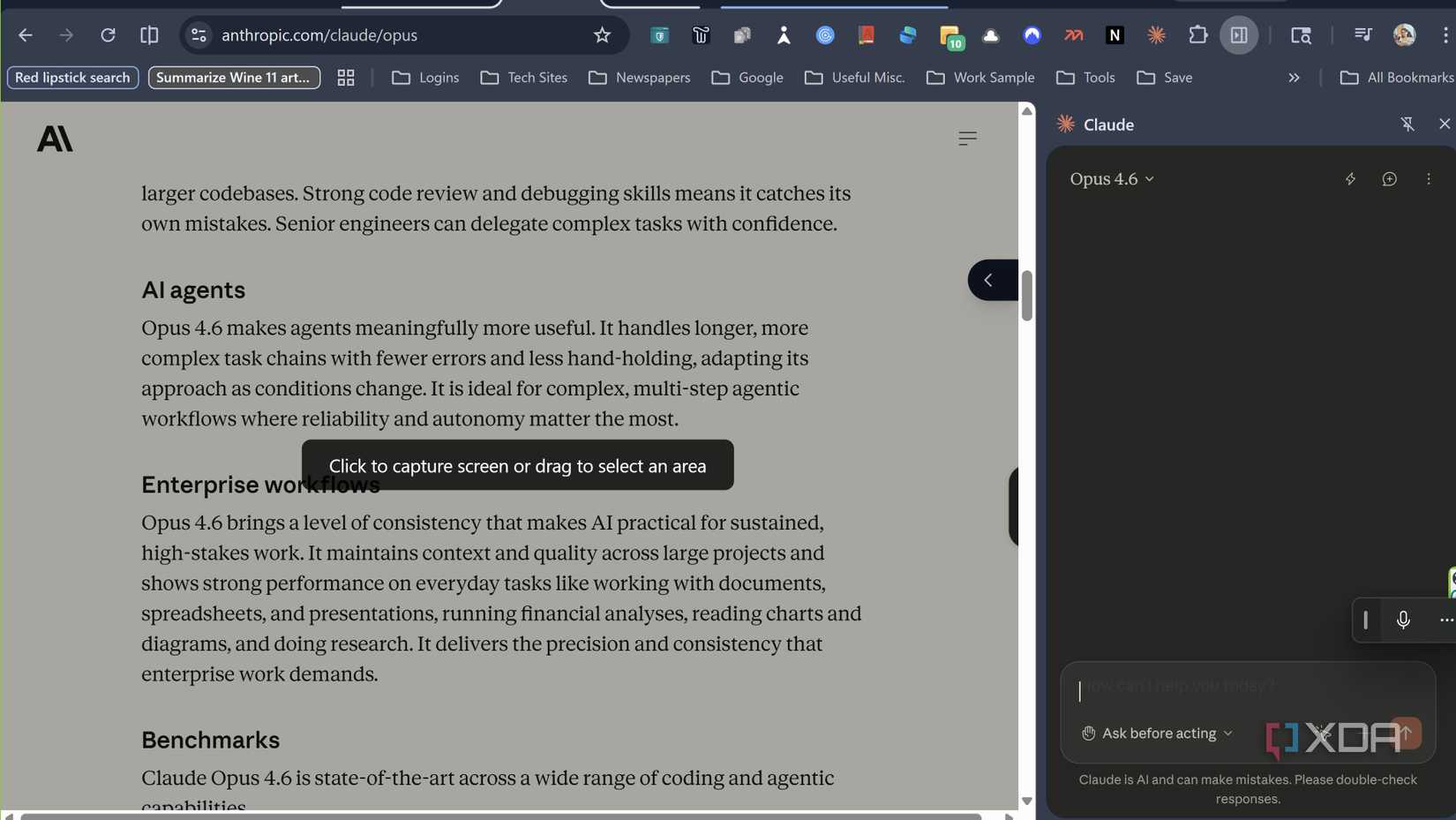Toggle the browser side panel button
Viewport: 1456px width, 820px height.
click(x=1239, y=35)
